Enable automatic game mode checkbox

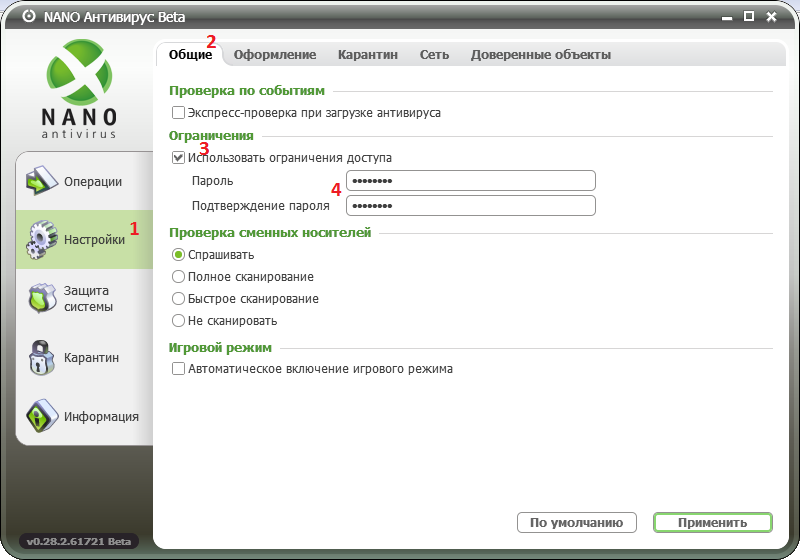click(x=179, y=369)
